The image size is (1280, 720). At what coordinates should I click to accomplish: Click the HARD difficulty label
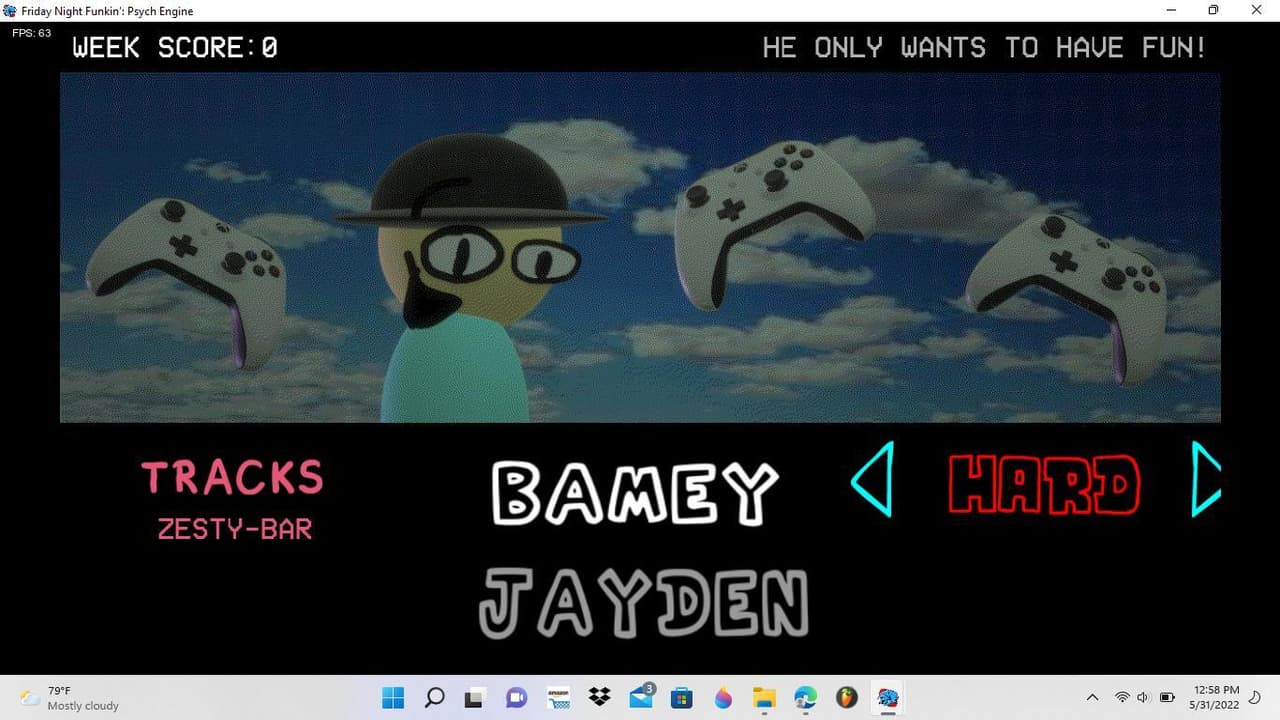pos(1044,485)
